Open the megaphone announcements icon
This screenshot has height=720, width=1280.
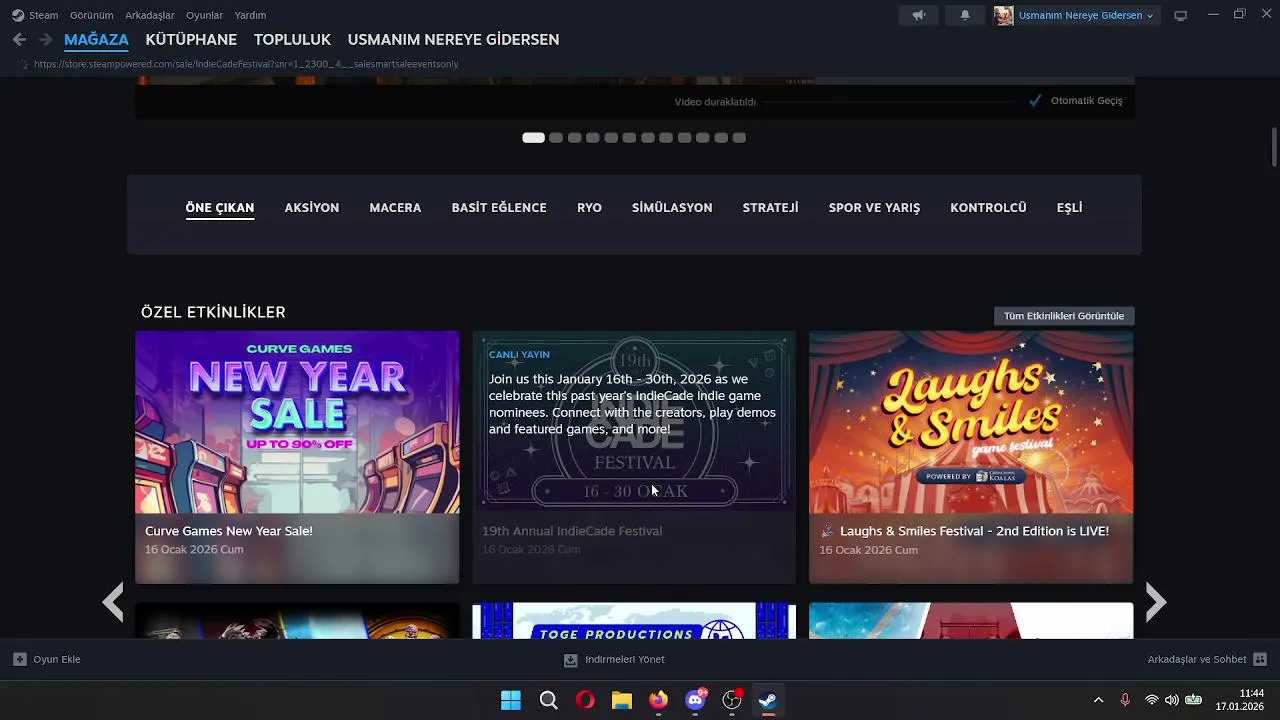pyautogui.click(x=918, y=15)
